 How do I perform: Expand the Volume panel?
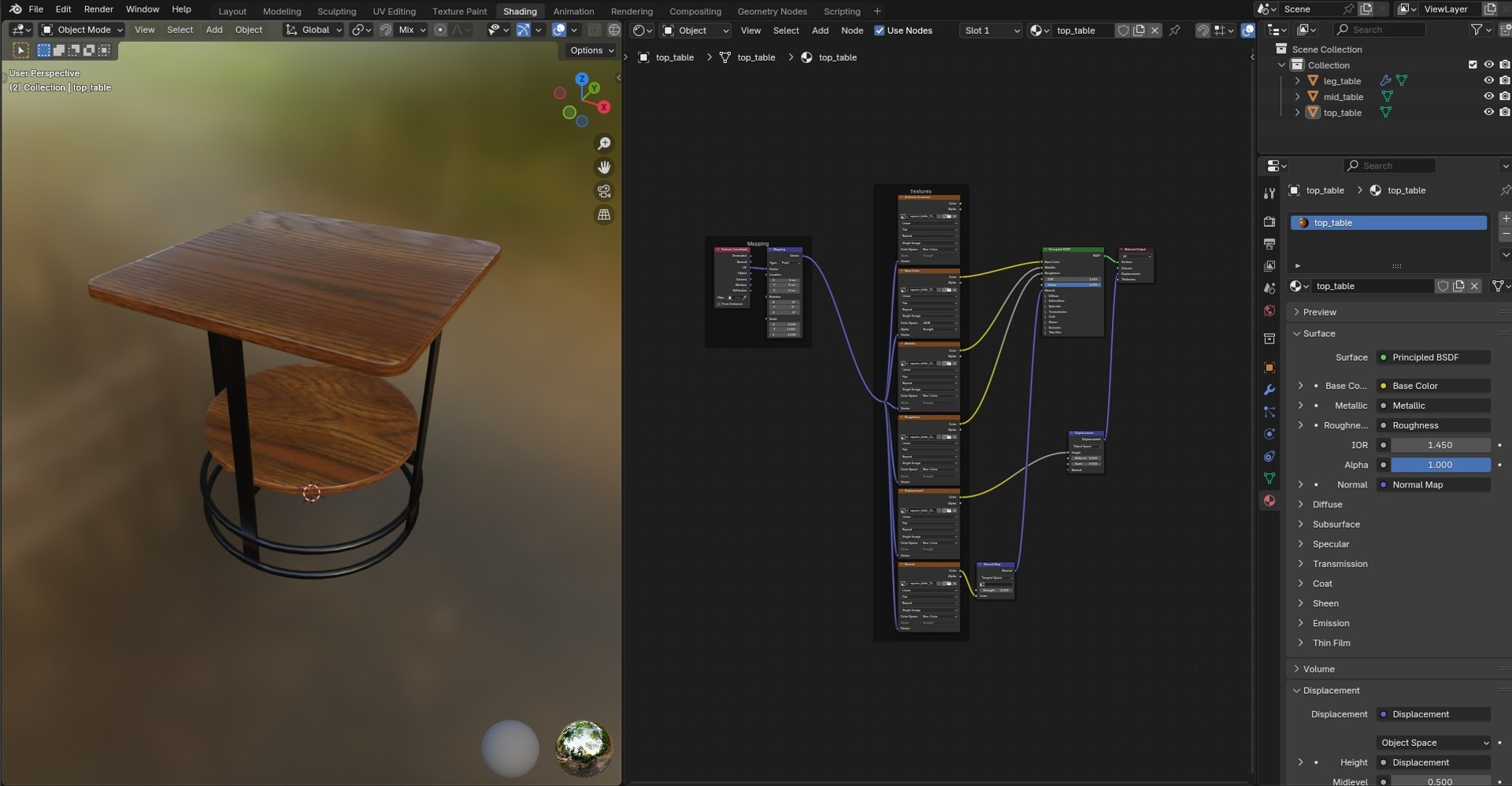1318,669
